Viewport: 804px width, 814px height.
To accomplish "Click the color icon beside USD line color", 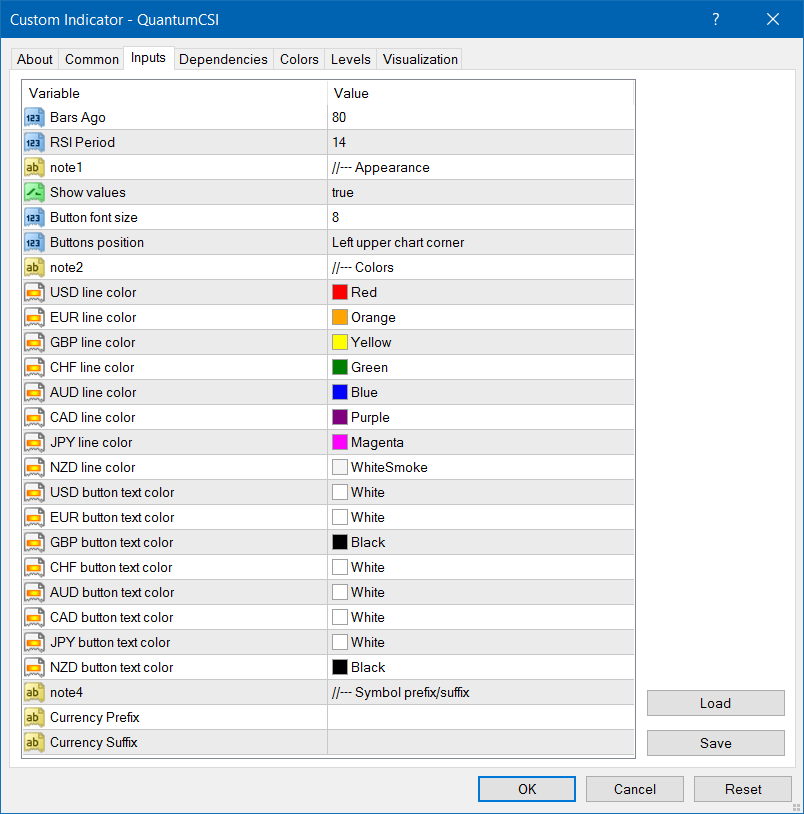I will [x=34, y=292].
